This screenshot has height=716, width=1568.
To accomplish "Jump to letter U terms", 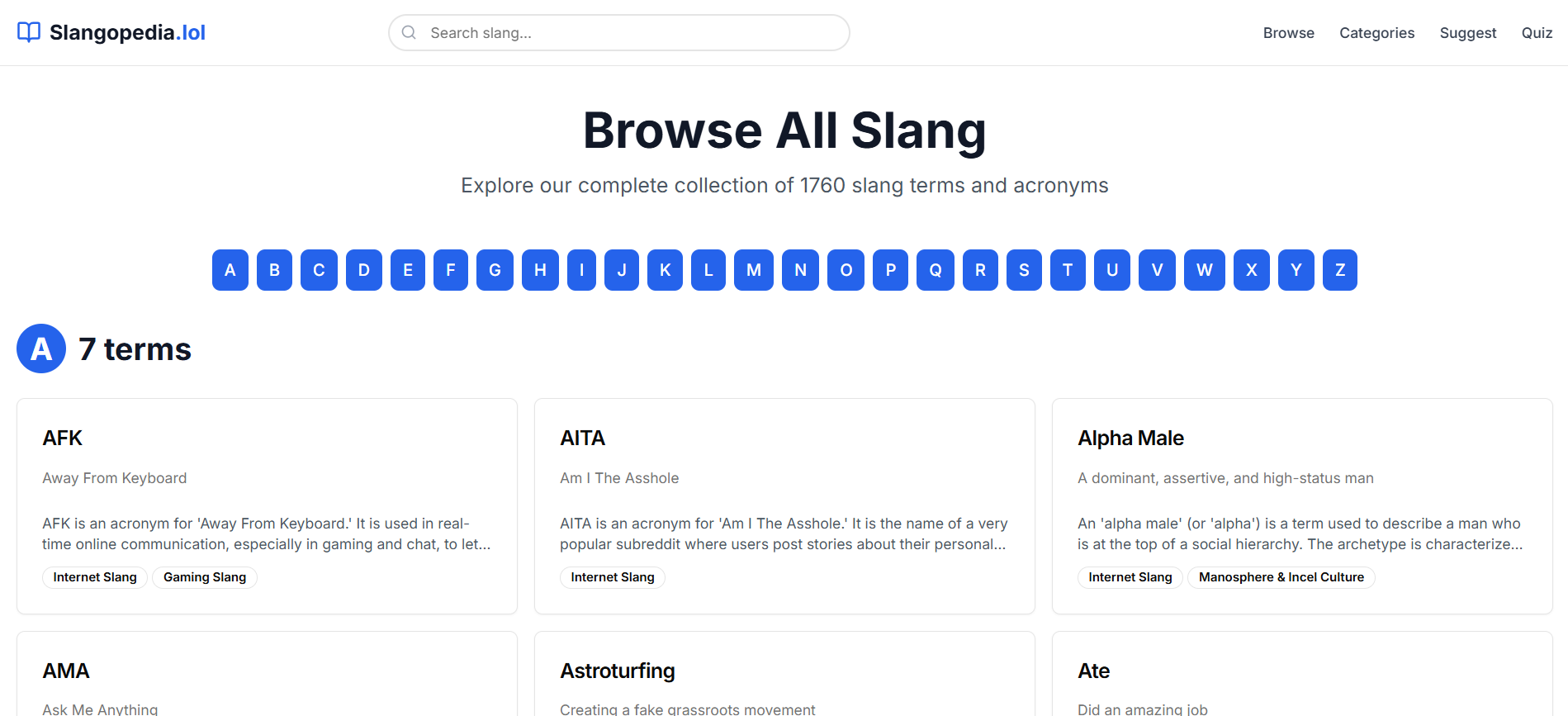I will pyautogui.click(x=1112, y=270).
